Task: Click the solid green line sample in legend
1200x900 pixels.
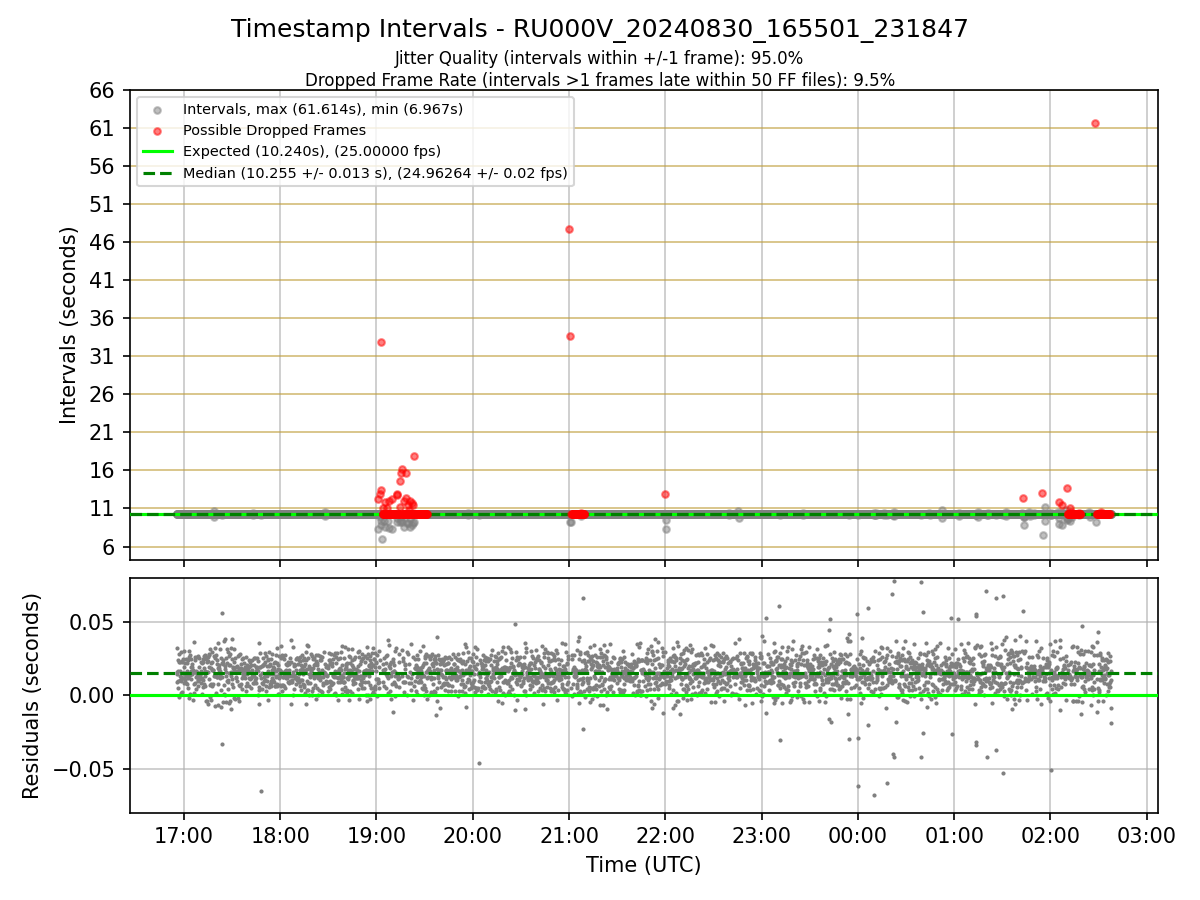Action: [158, 152]
